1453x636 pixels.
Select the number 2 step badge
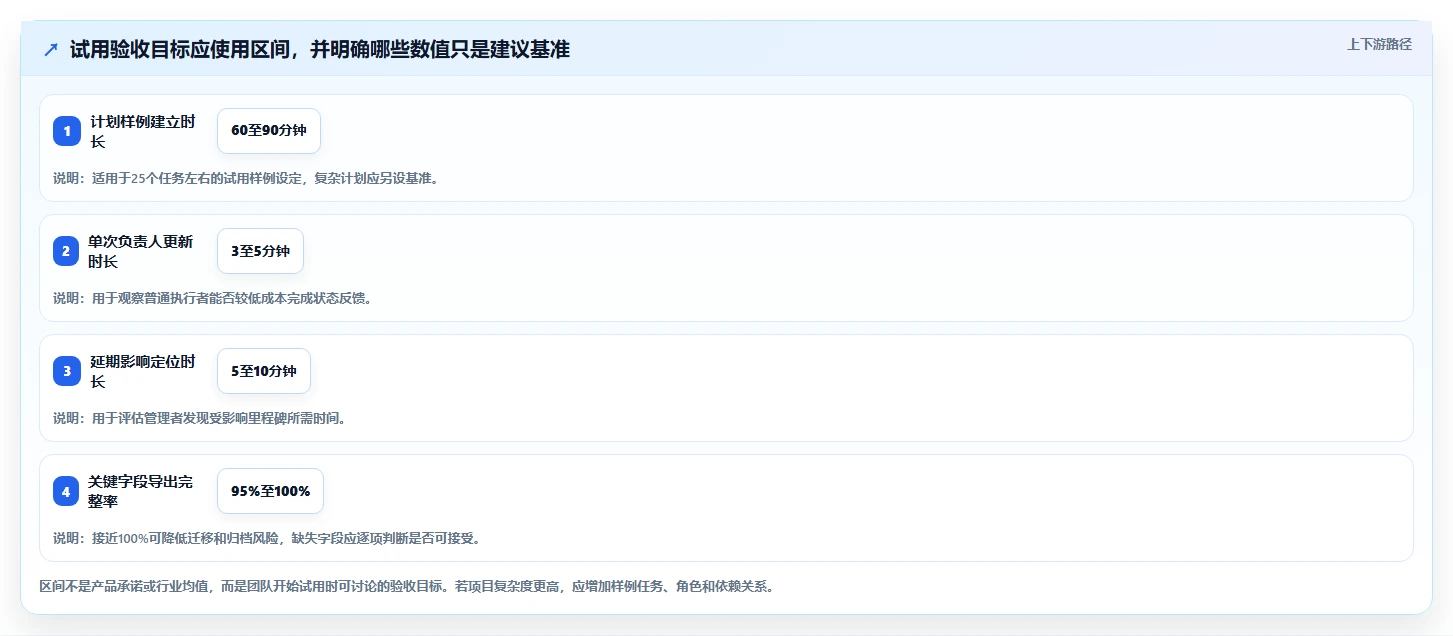(x=66, y=251)
